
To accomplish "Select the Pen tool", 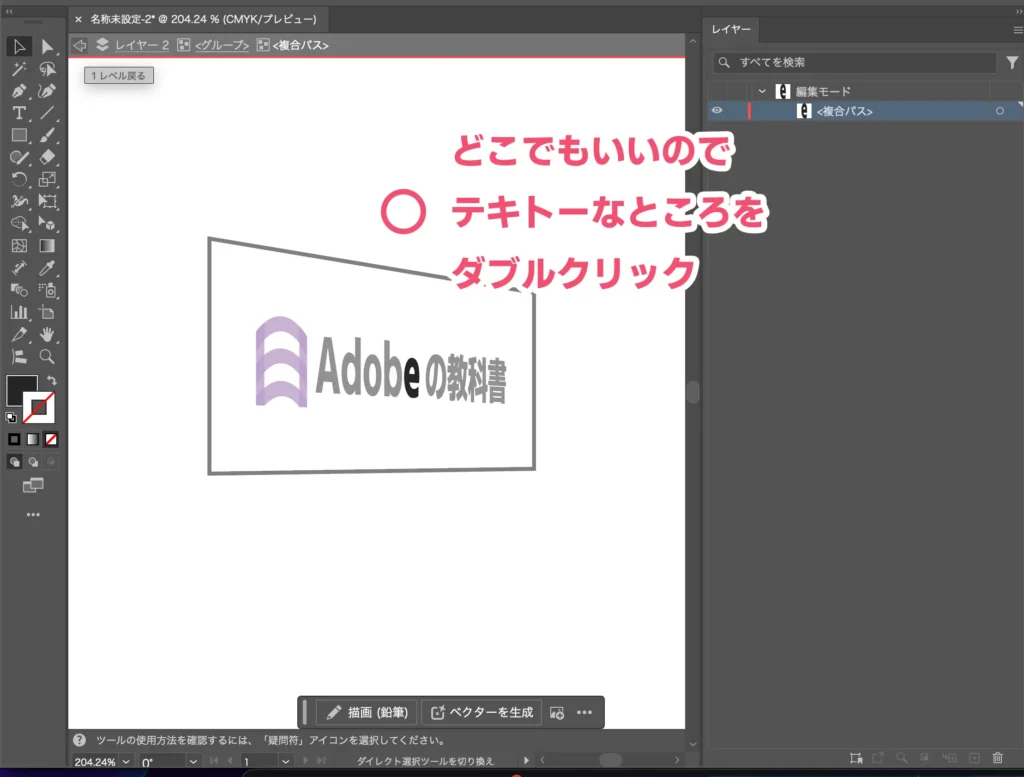I will [19, 91].
